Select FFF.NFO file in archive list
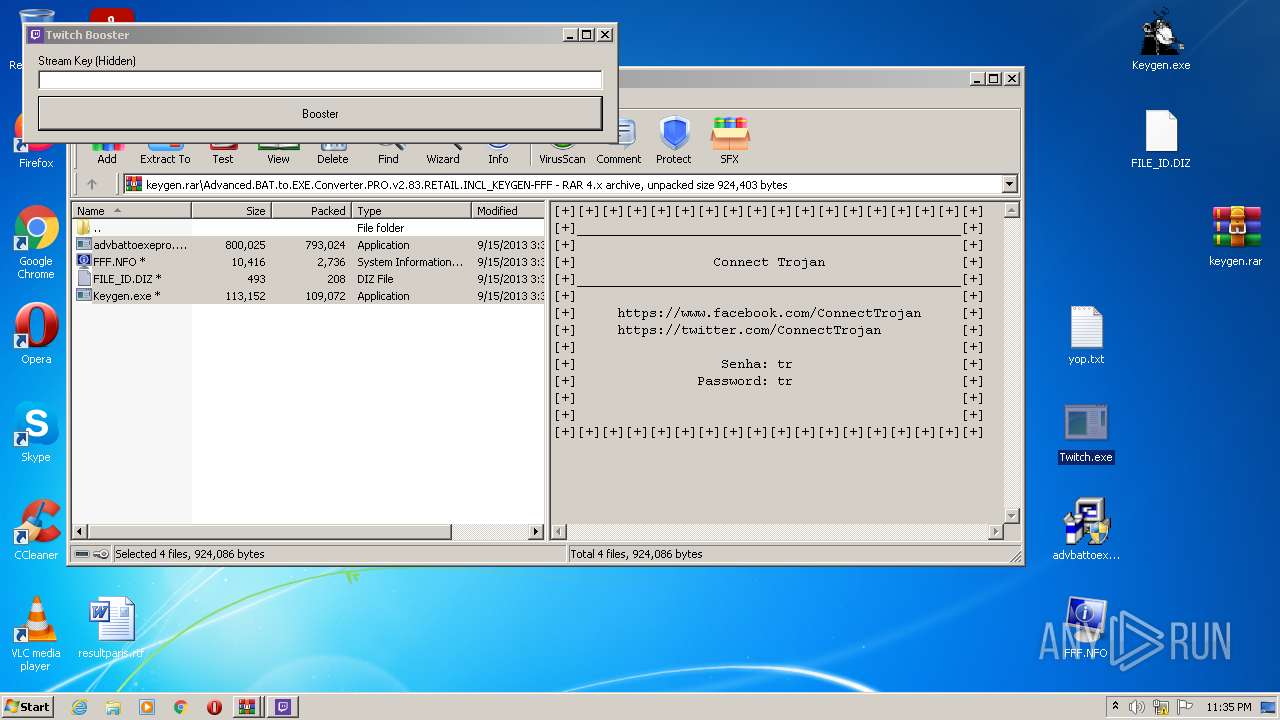The width and height of the screenshot is (1280, 720). click(309, 262)
